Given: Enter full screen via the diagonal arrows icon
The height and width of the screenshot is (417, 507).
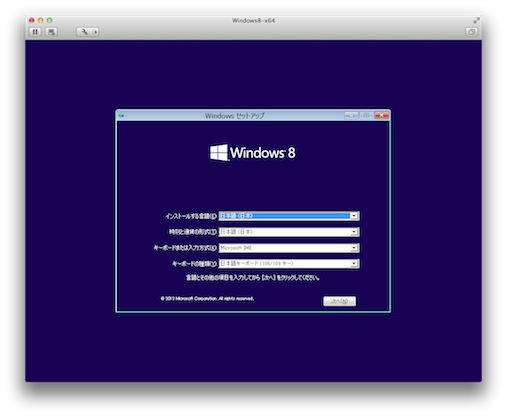Looking at the screenshot, I should coord(476,20).
